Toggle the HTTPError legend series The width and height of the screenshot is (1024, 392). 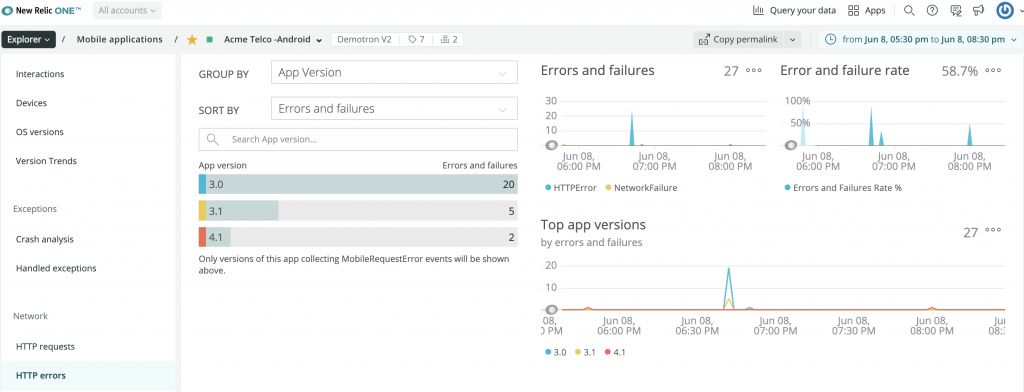571,188
